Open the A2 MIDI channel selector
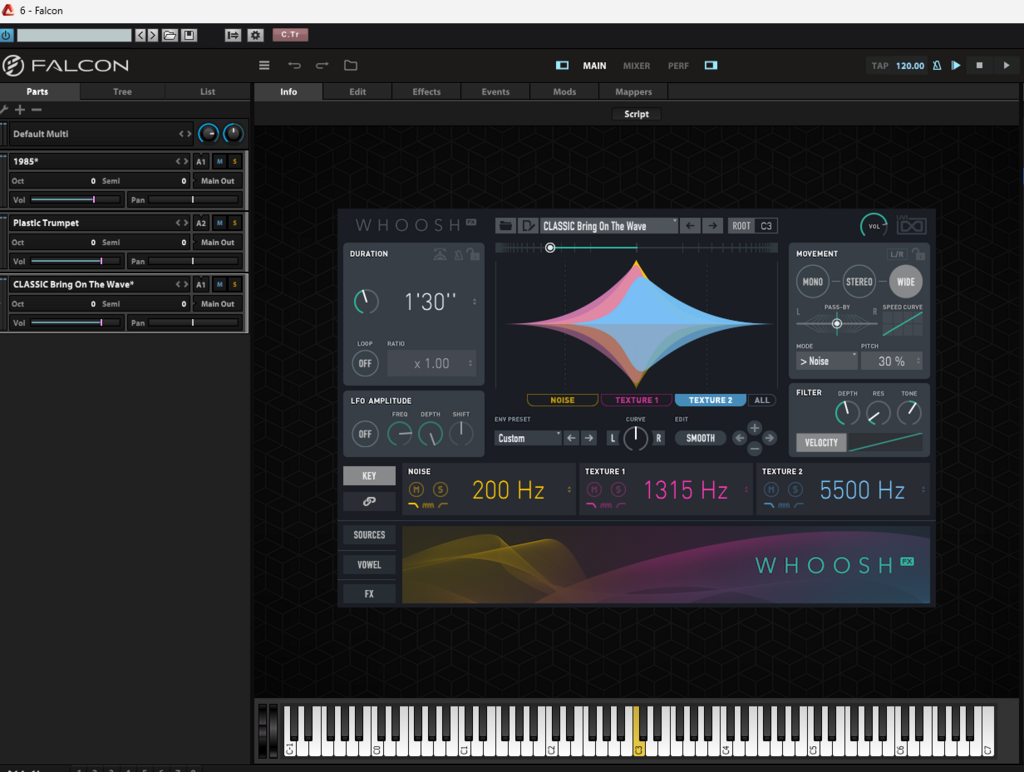 [x=200, y=223]
